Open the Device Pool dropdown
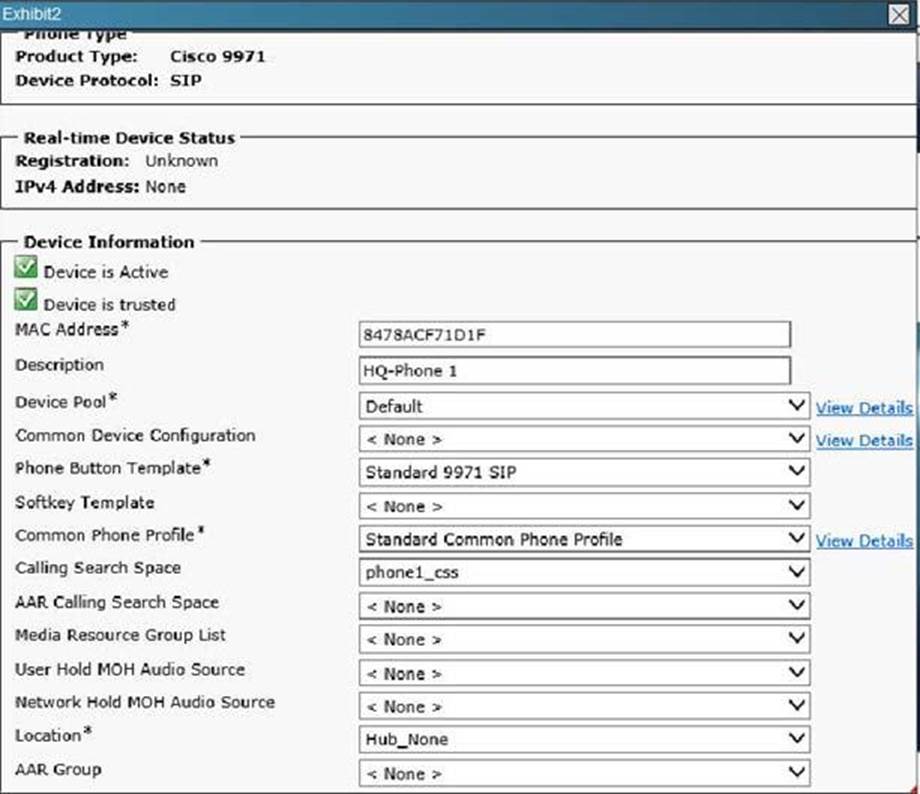Screen dimensions: 920x794 coord(584,406)
